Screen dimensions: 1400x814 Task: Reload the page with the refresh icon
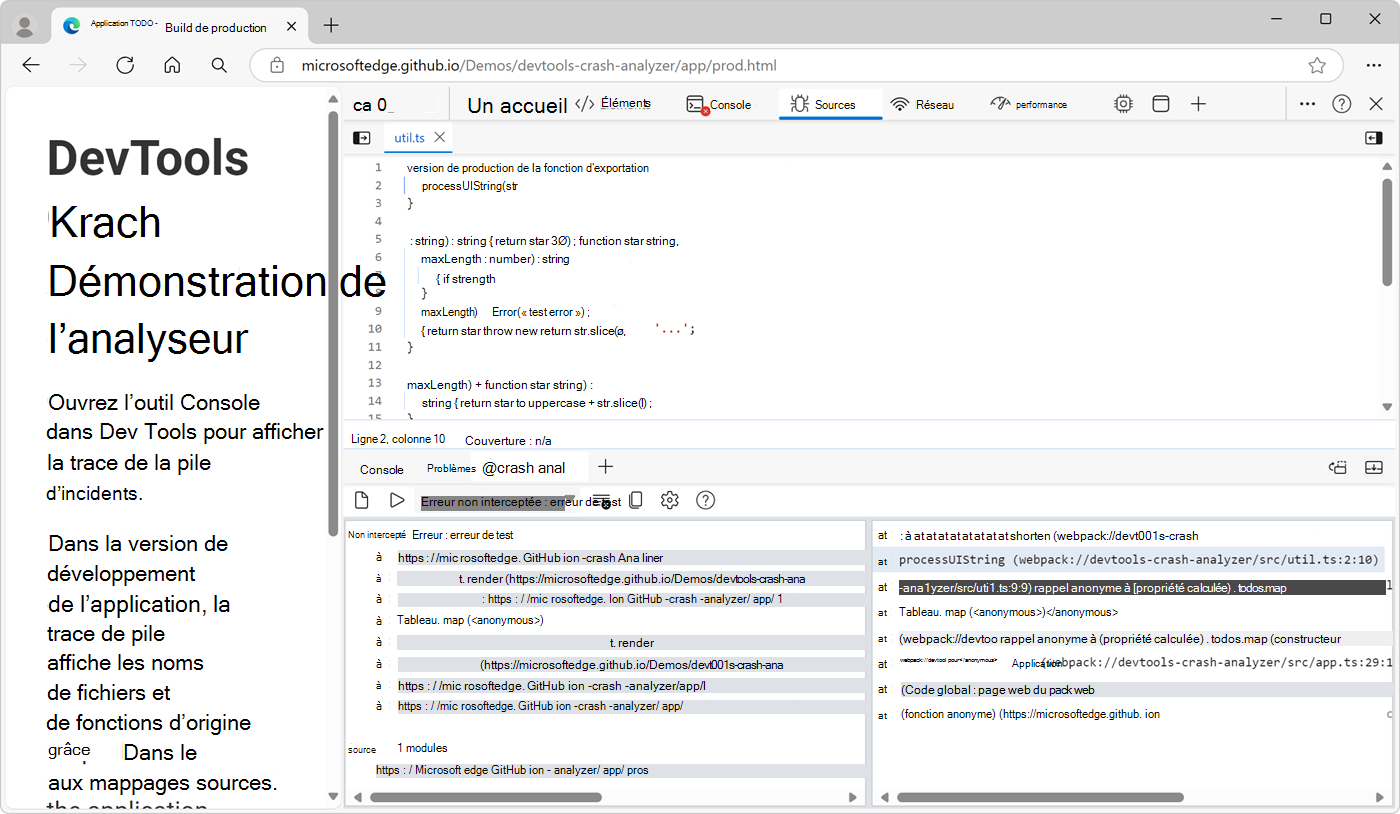(x=124, y=64)
